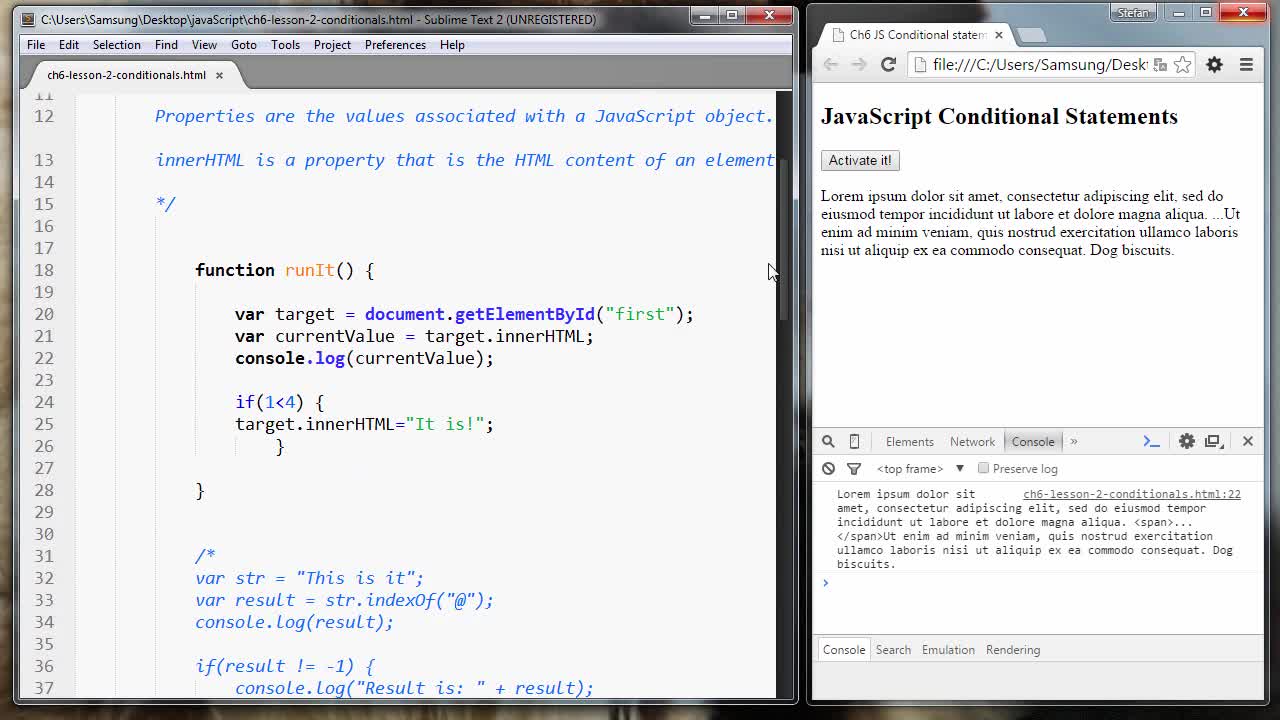
Task: Bookmark this page with the star
Action: click(x=1182, y=64)
